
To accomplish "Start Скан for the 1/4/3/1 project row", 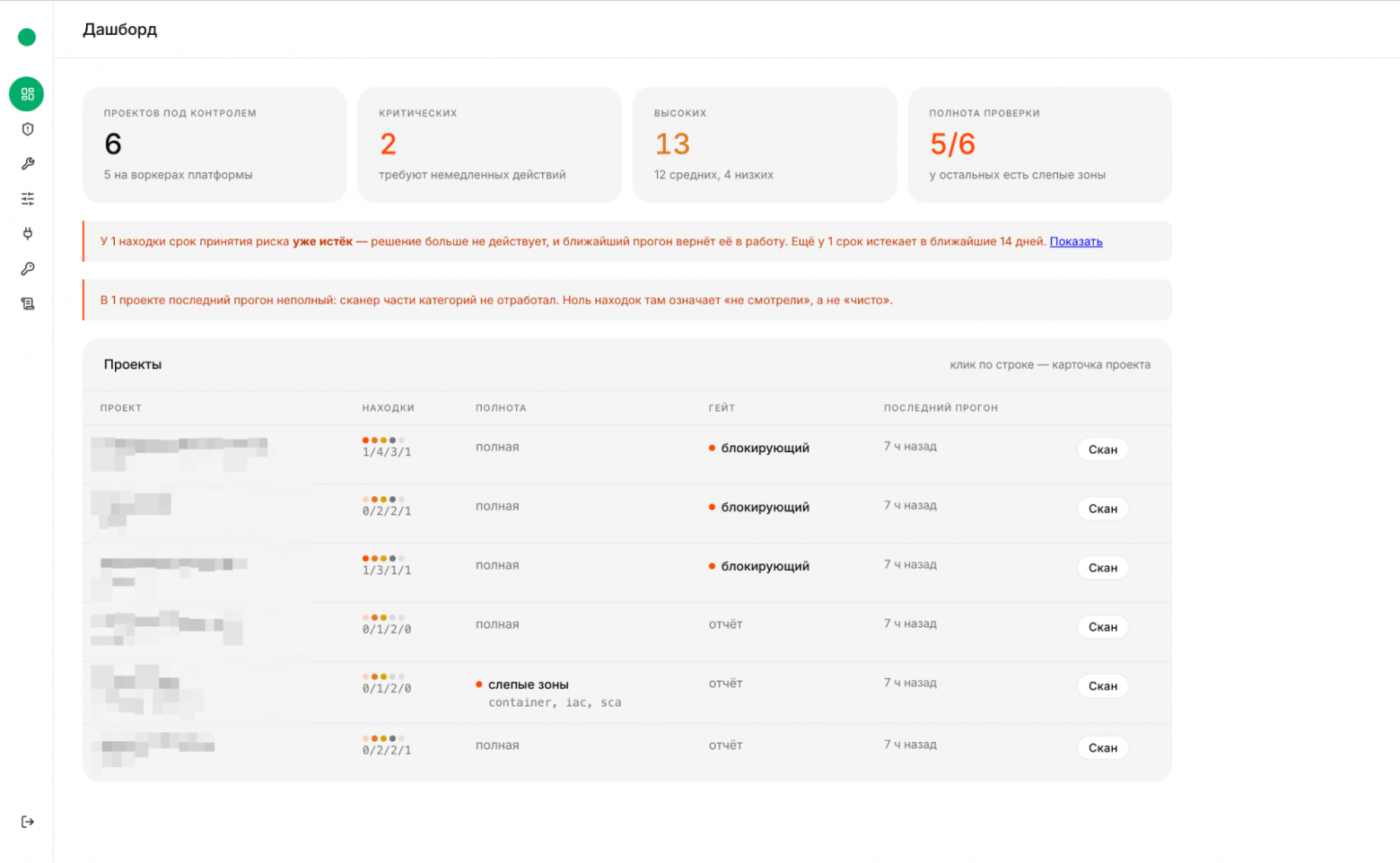I will pyautogui.click(x=1102, y=449).
